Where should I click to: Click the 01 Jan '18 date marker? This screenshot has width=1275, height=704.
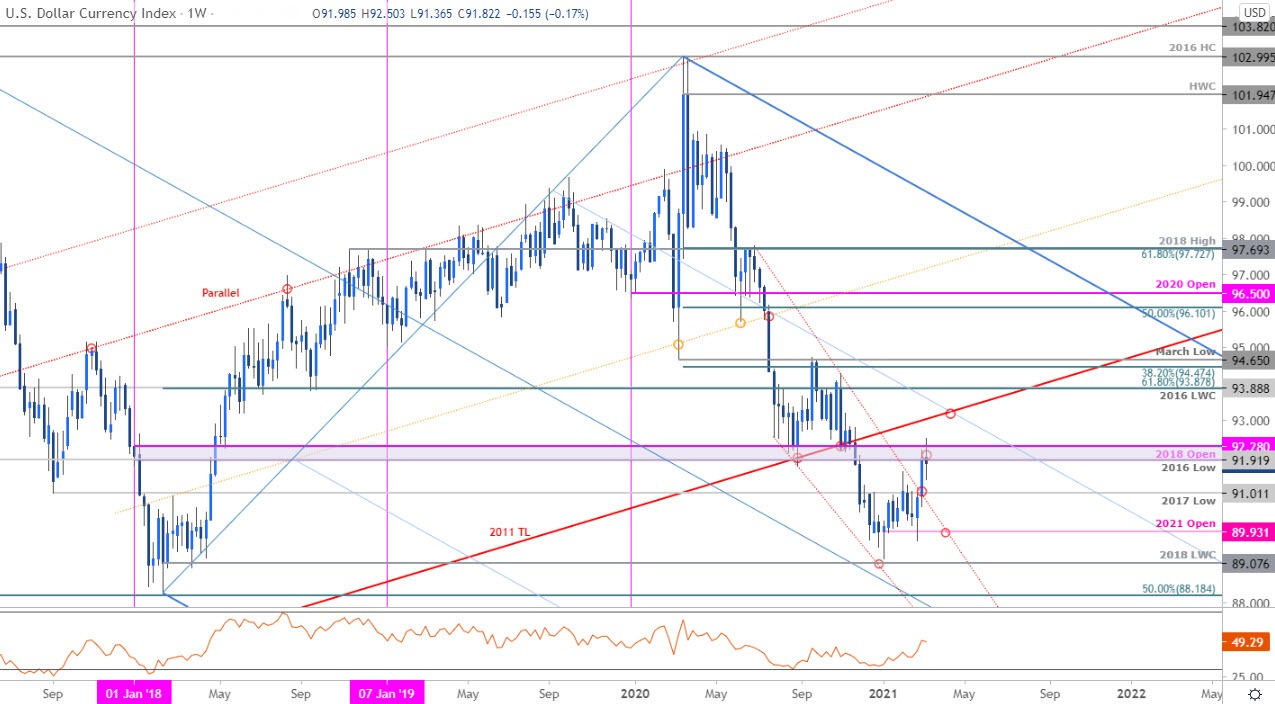click(x=134, y=692)
